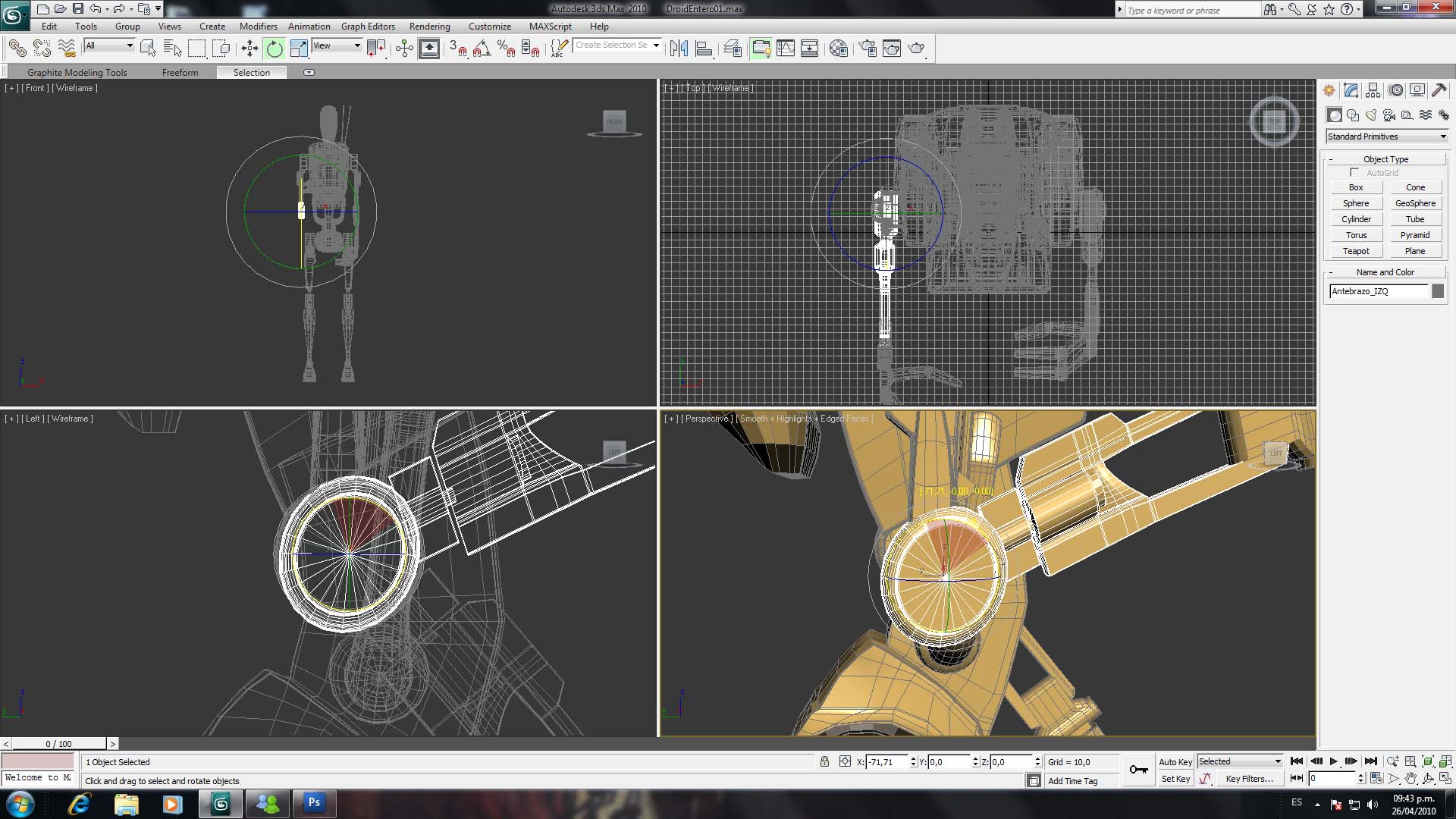Open the Modifiers menu
1456x819 pixels.
click(258, 27)
